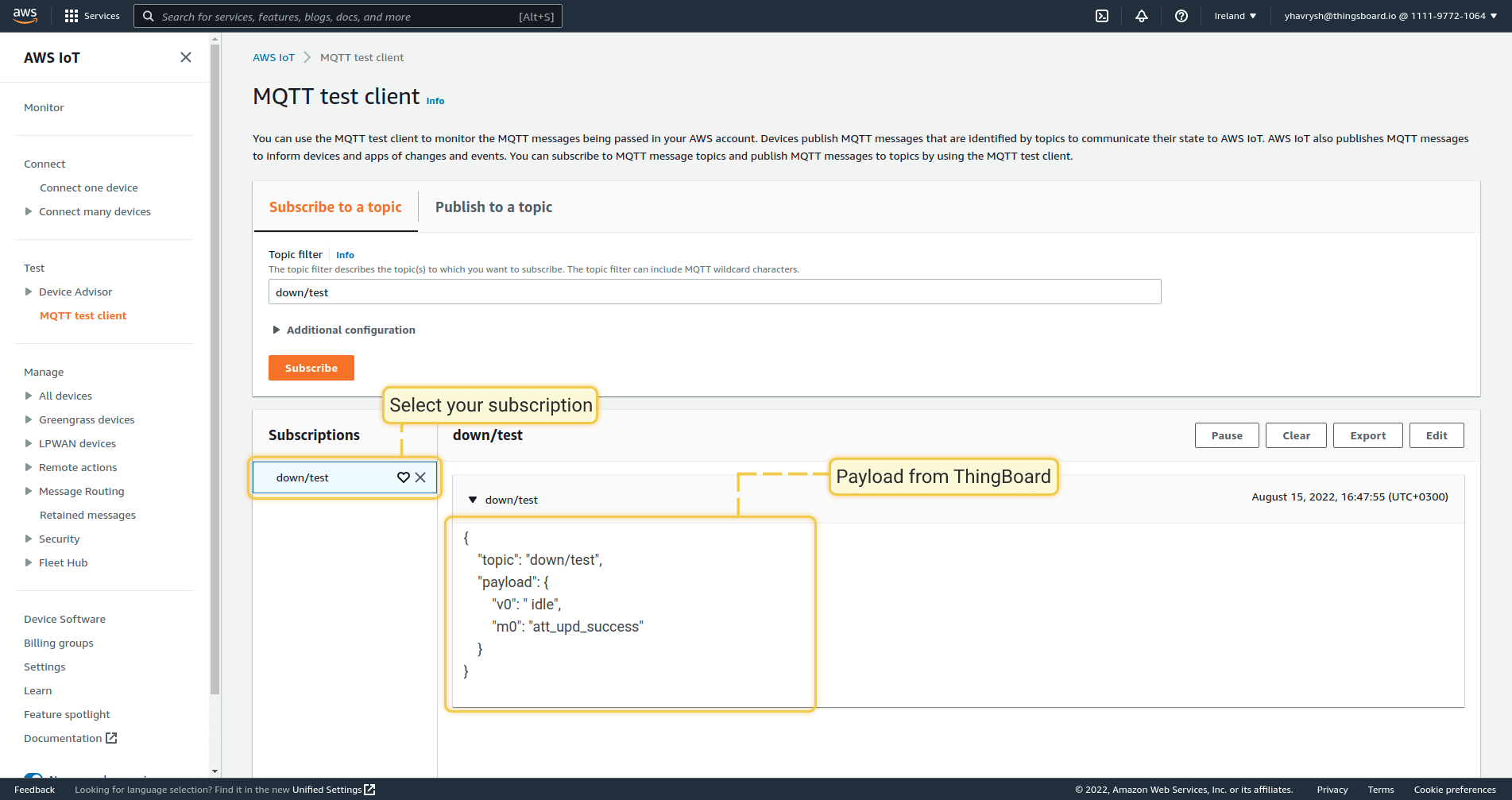Select Subscribe to a topic tab

335,207
